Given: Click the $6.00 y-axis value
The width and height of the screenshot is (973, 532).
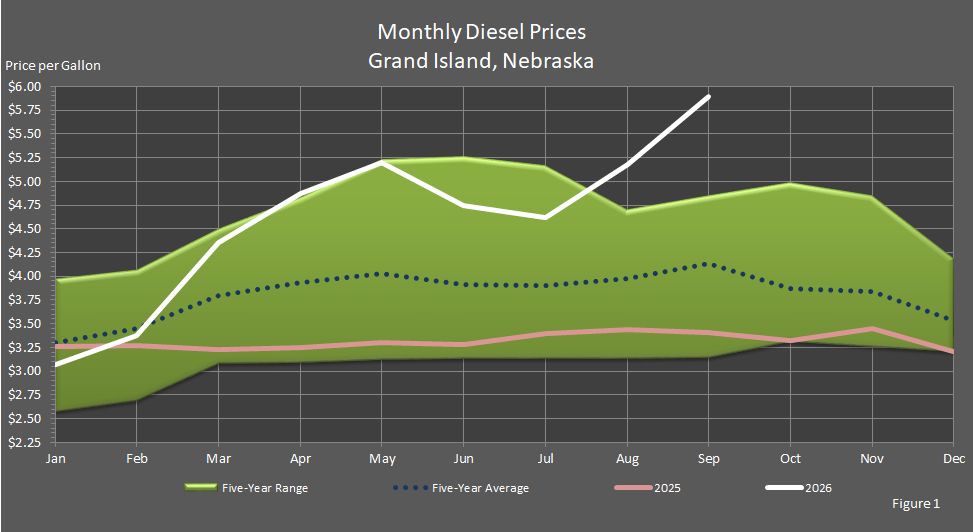Looking at the screenshot, I should (24, 86).
